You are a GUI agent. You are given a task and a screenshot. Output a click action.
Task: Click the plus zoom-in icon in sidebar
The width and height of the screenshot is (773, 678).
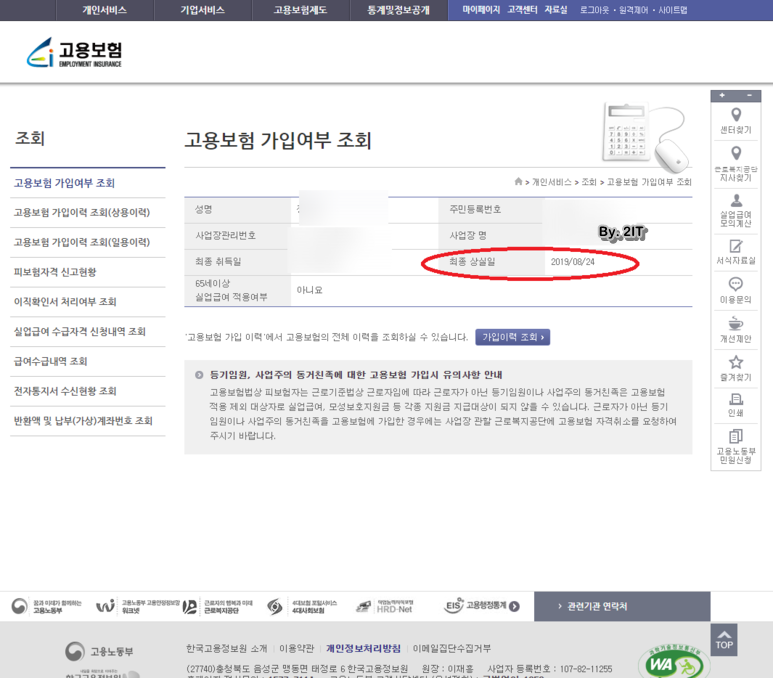coord(722,95)
